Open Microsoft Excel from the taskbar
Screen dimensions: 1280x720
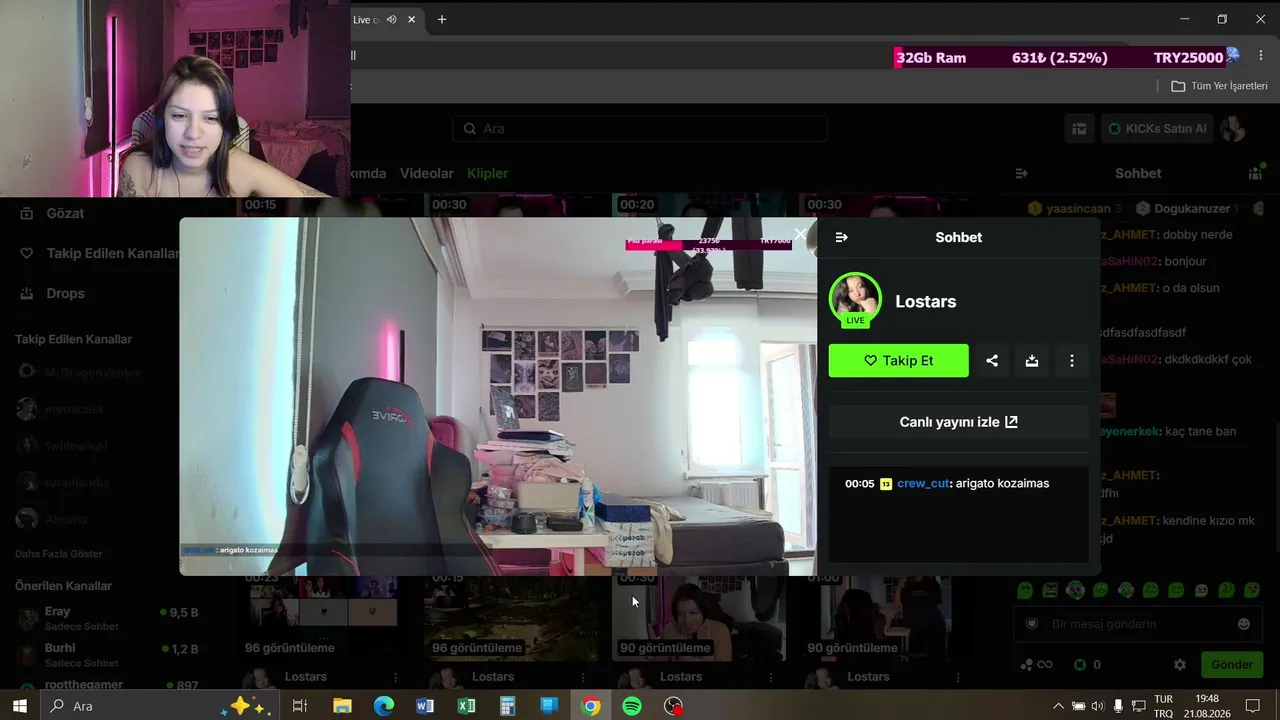[x=466, y=706]
